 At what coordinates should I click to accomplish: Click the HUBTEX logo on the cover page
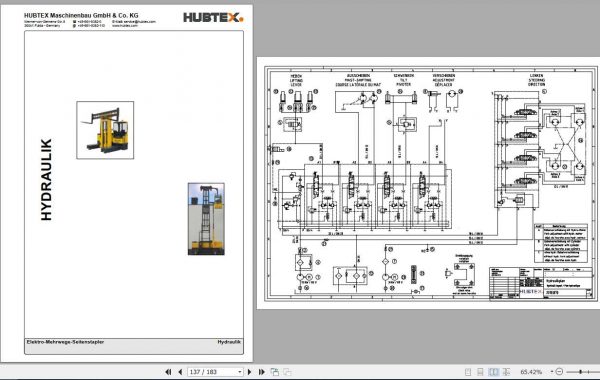click(x=213, y=18)
